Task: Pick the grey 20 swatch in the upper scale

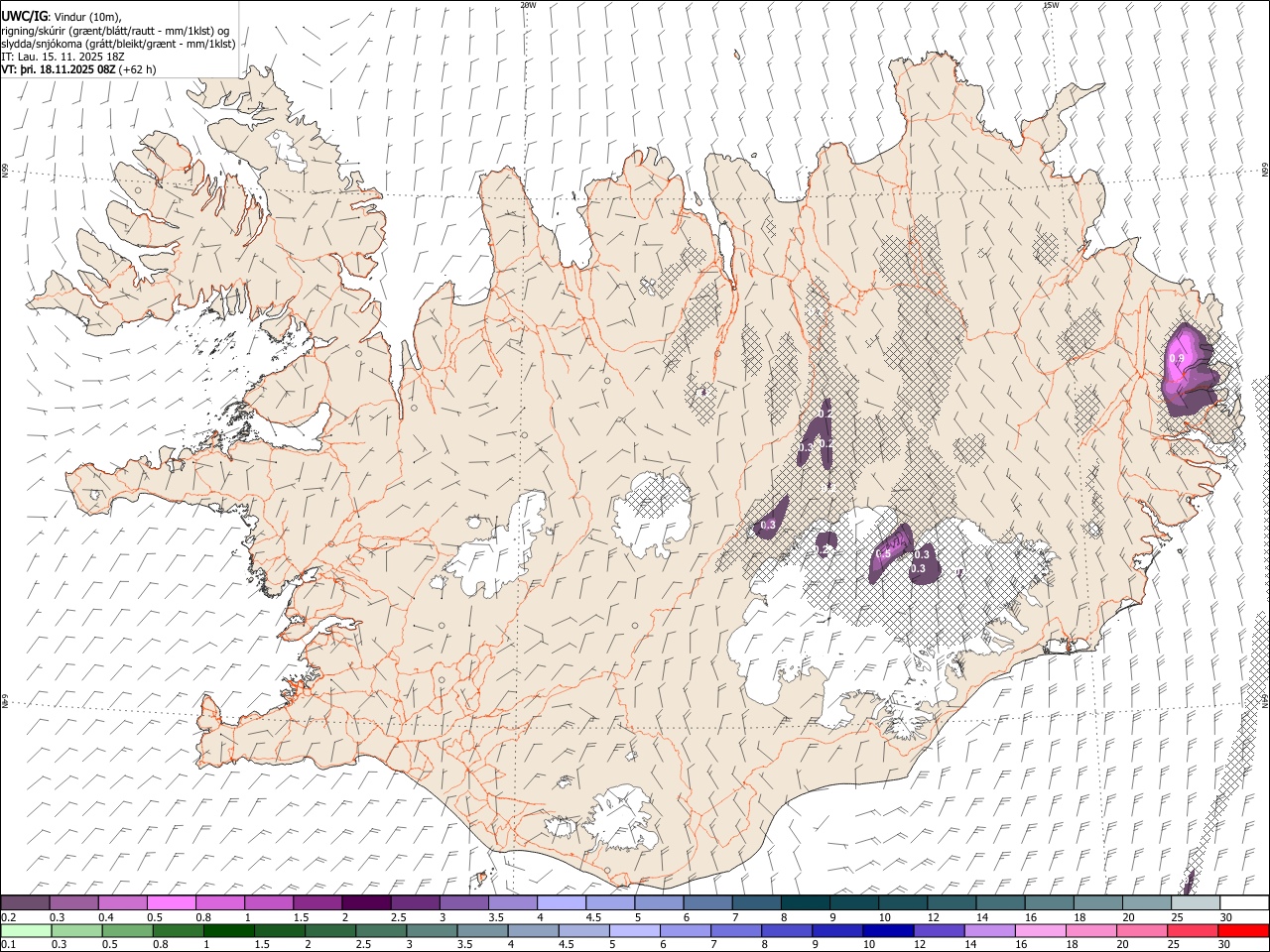Action: tap(1146, 902)
